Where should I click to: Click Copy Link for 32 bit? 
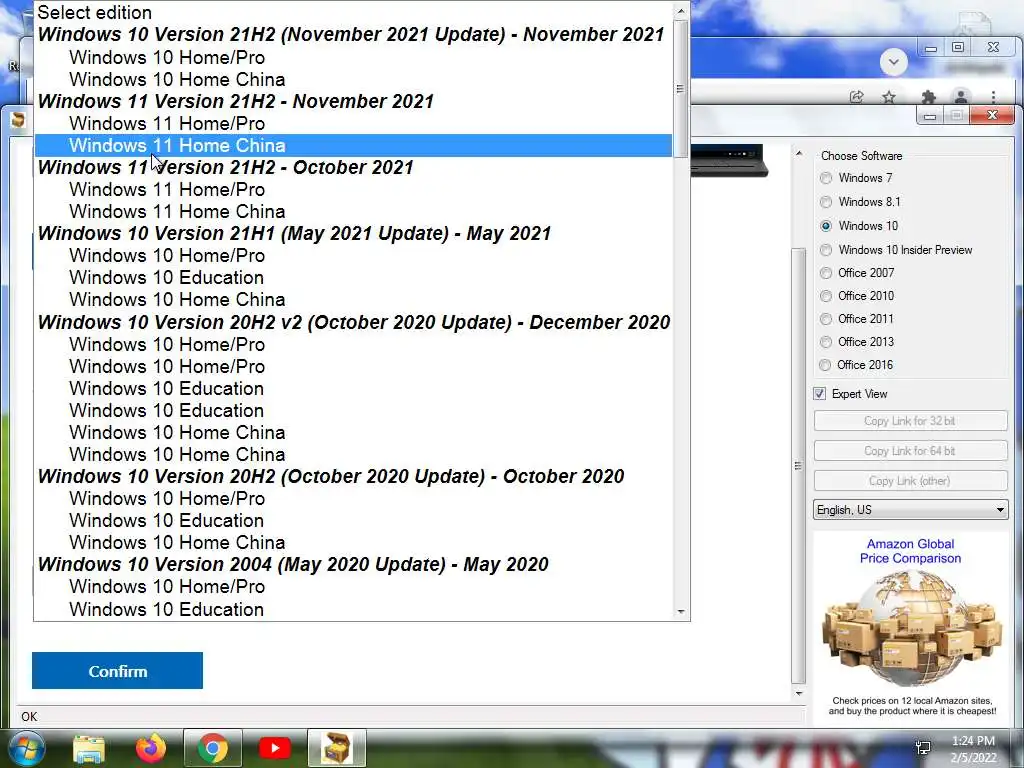(910, 421)
